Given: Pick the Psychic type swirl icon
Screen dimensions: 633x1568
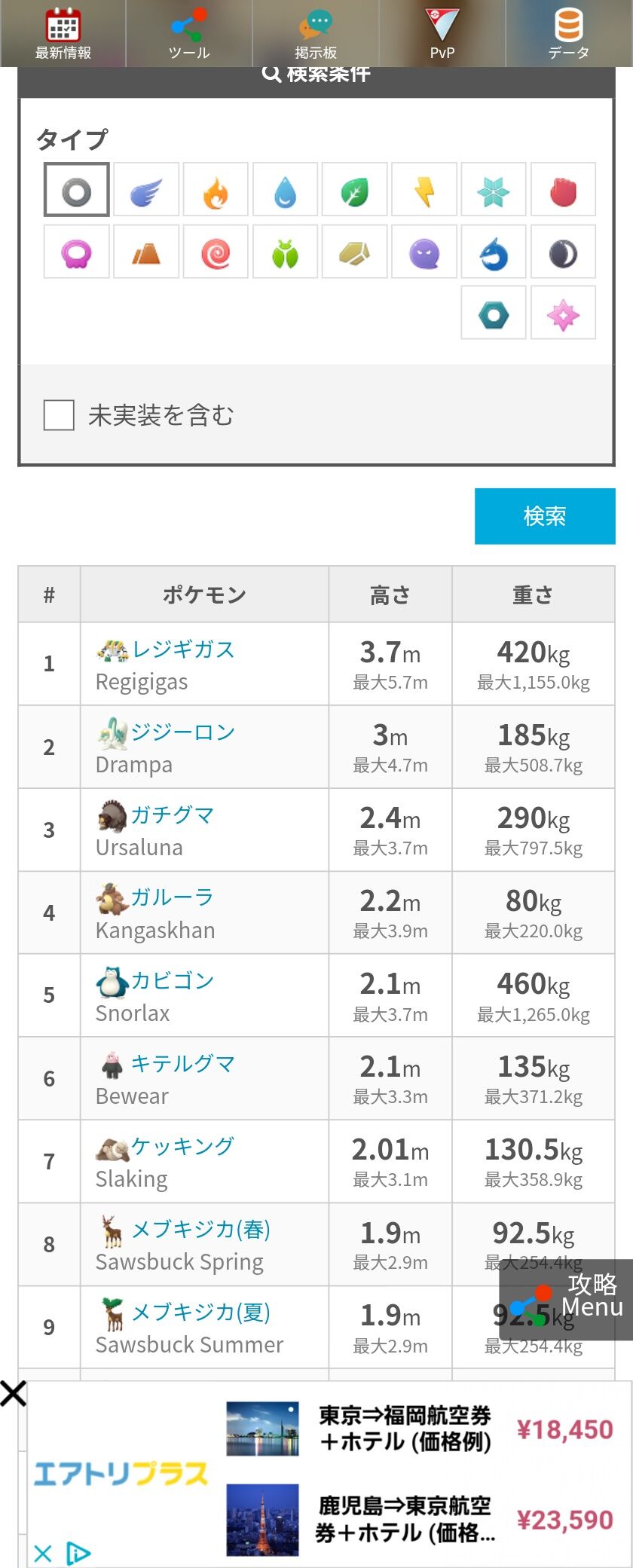Looking at the screenshot, I should 216,252.
